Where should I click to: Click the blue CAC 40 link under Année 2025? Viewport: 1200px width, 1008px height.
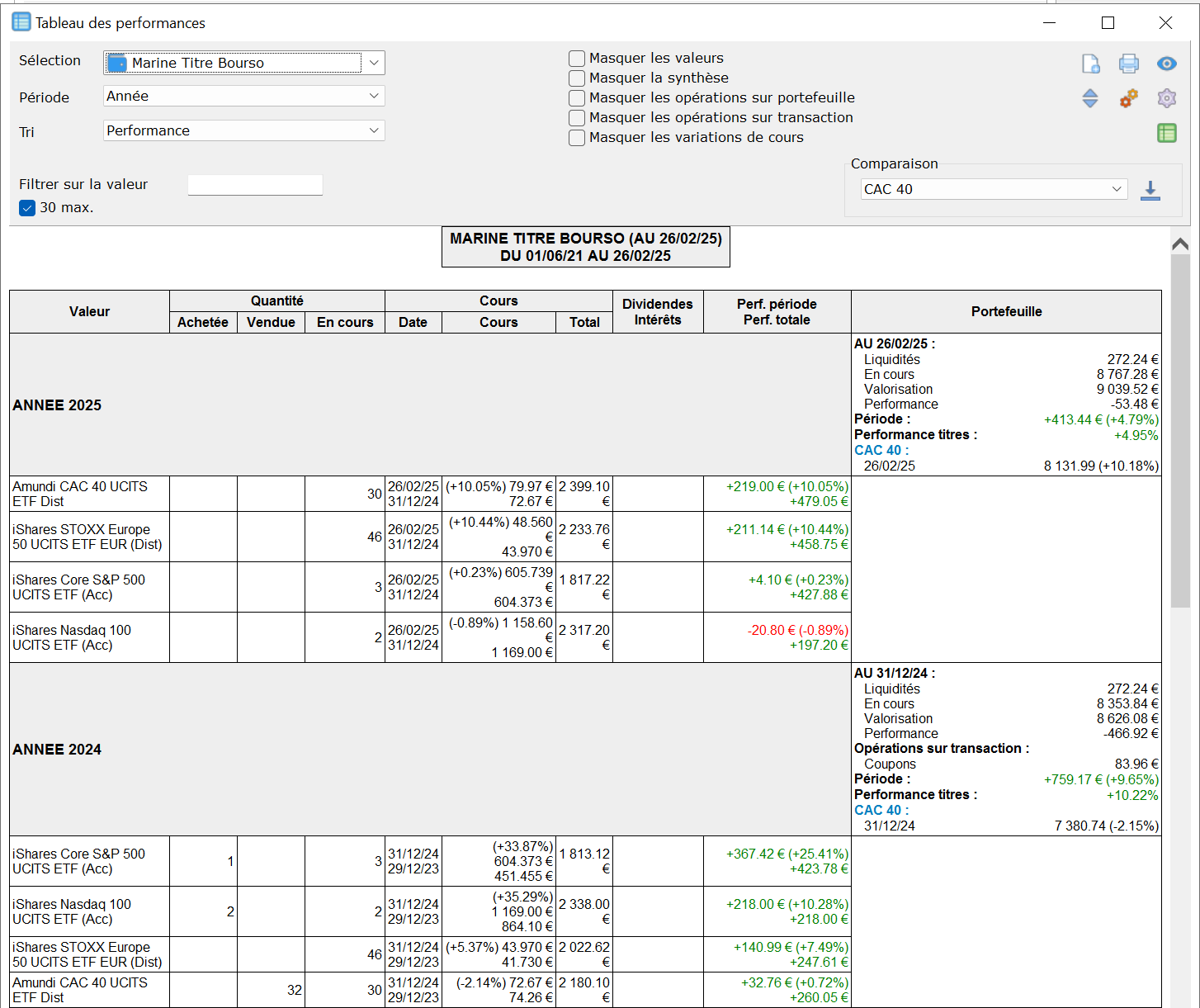(x=881, y=451)
